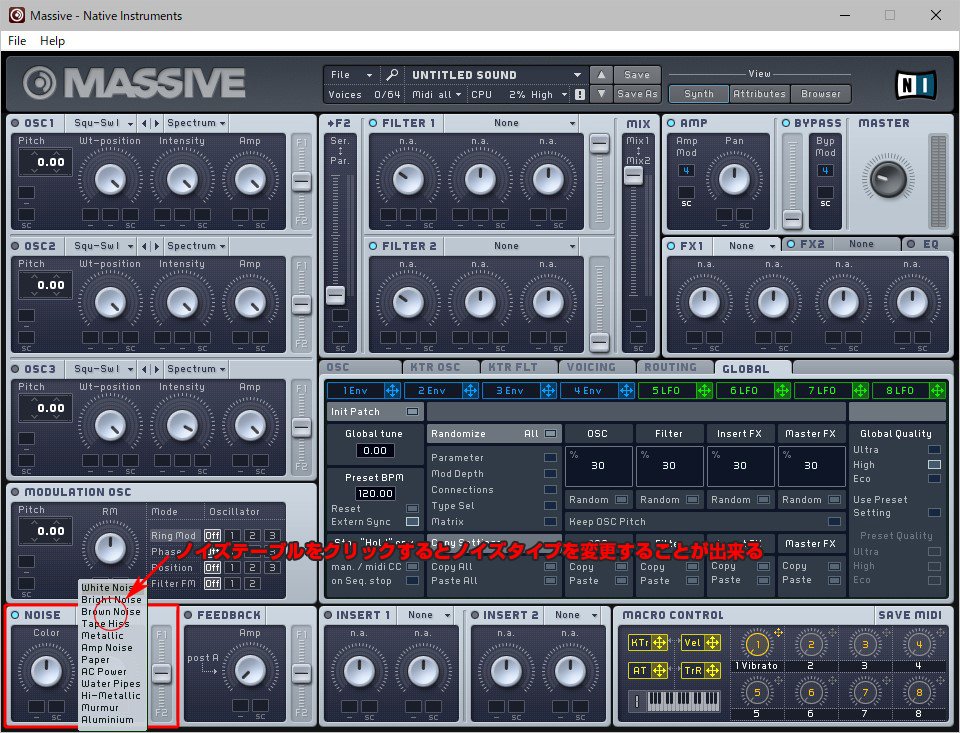Screen dimensions: 960x733
Task: Switch to the Voicing tab
Action: tap(594, 367)
